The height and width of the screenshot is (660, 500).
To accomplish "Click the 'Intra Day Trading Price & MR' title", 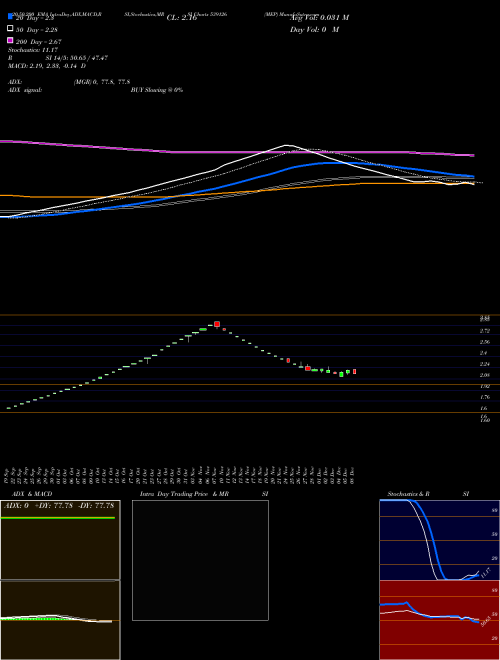I will pos(184,494).
